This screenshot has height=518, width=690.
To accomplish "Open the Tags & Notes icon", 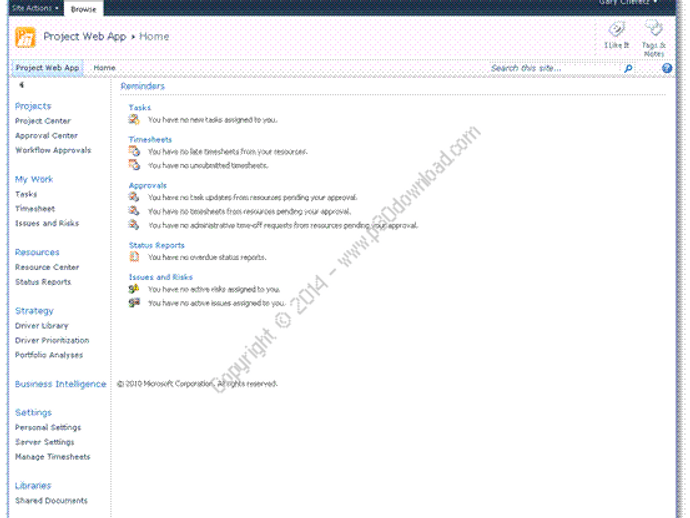I will click(x=653, y=29).
